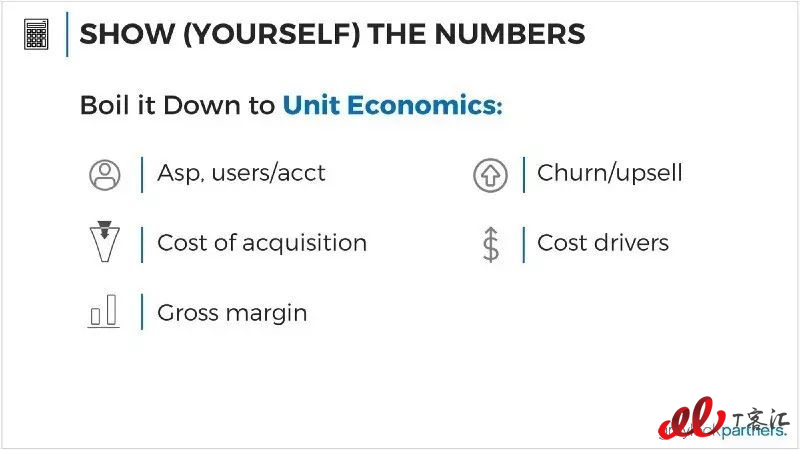
Task: Select the 'Gross margin' text
Action: pyautogui.click(x=232, y=313)
